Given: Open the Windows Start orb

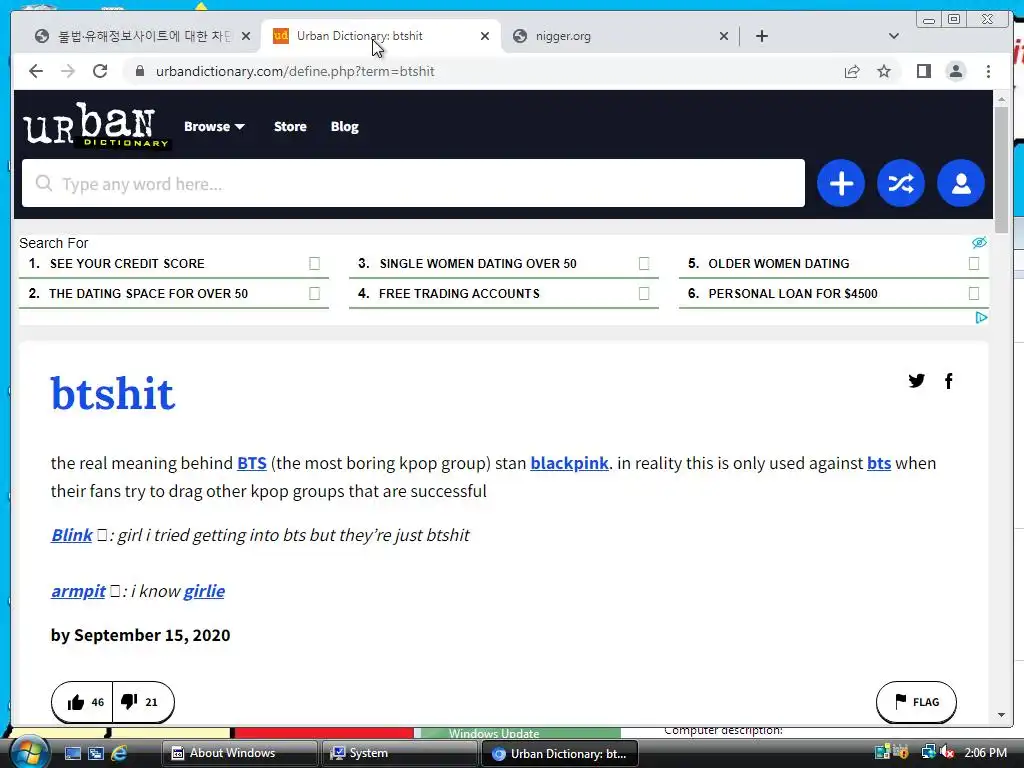Looking at the screenshot, I should [29, 752].
